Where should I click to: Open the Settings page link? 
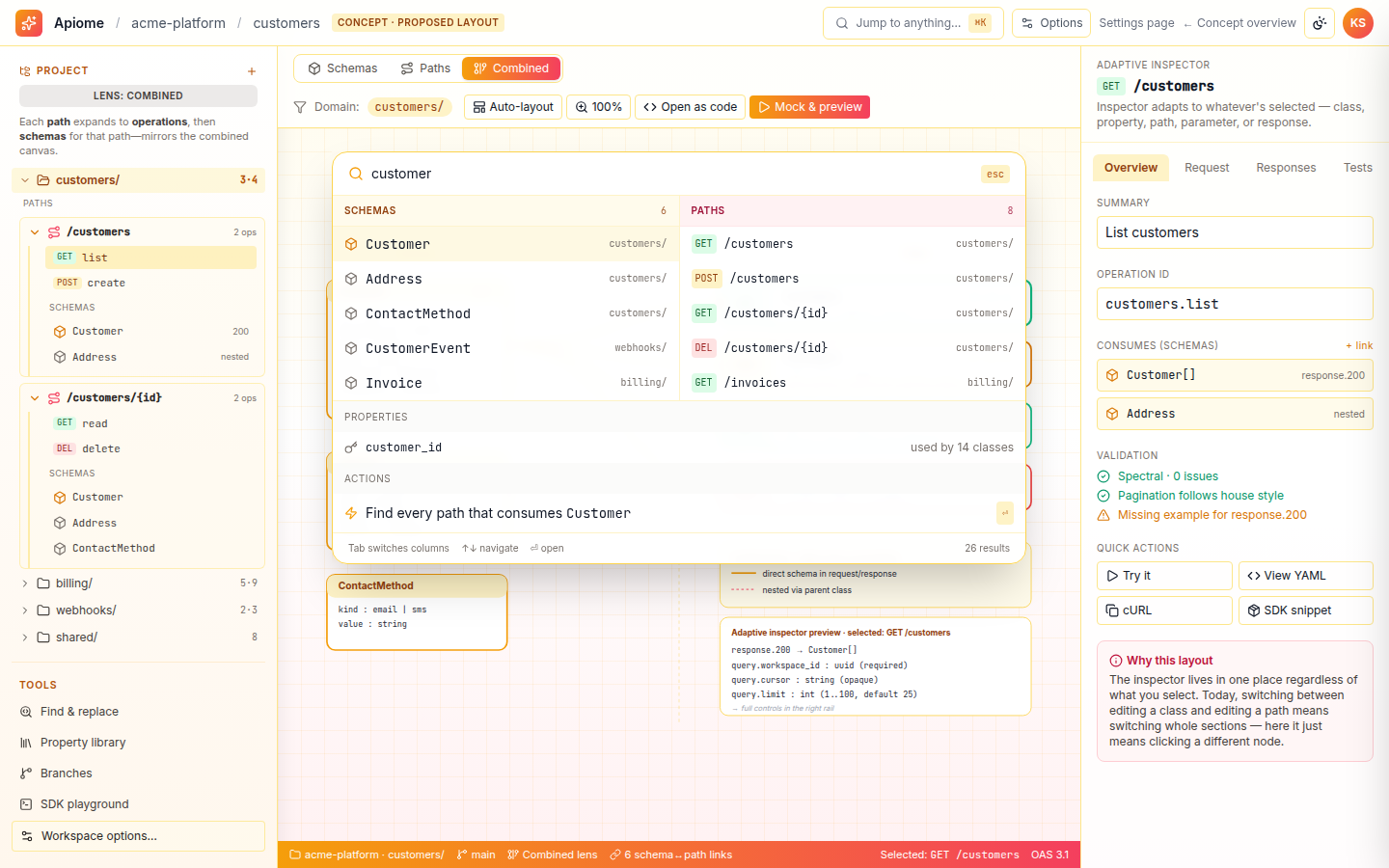[x=1136, y=23]
